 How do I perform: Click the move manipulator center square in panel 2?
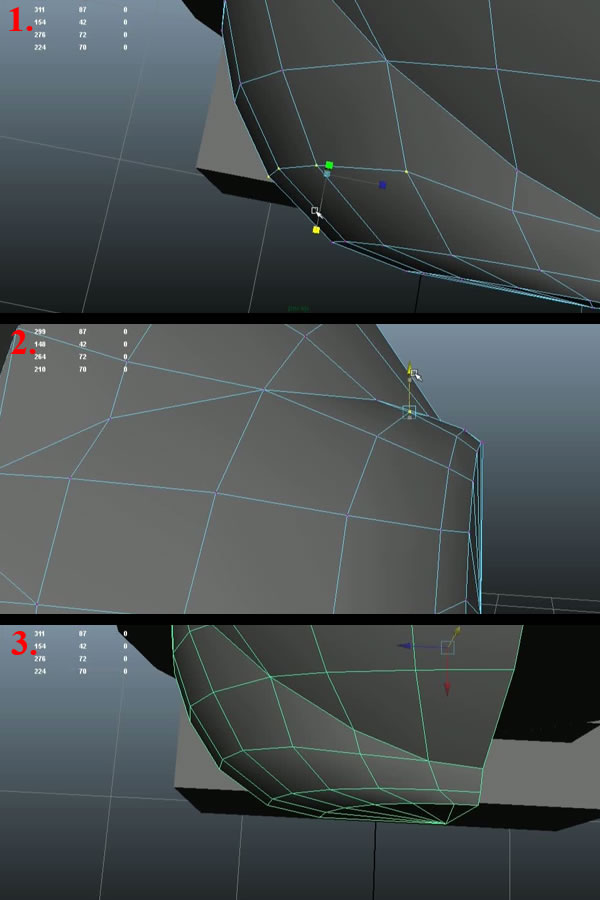coord(408,411)
